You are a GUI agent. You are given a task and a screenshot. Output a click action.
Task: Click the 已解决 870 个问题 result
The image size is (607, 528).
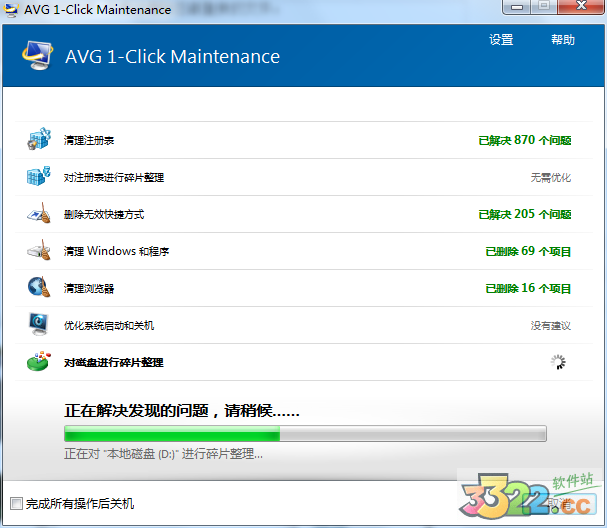(x=525, y=140)
